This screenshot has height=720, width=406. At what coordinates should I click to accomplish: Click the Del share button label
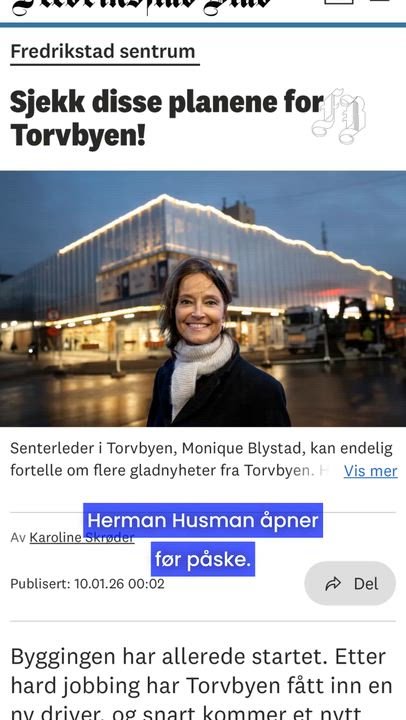pyautogui.click(x=366, y=584)
